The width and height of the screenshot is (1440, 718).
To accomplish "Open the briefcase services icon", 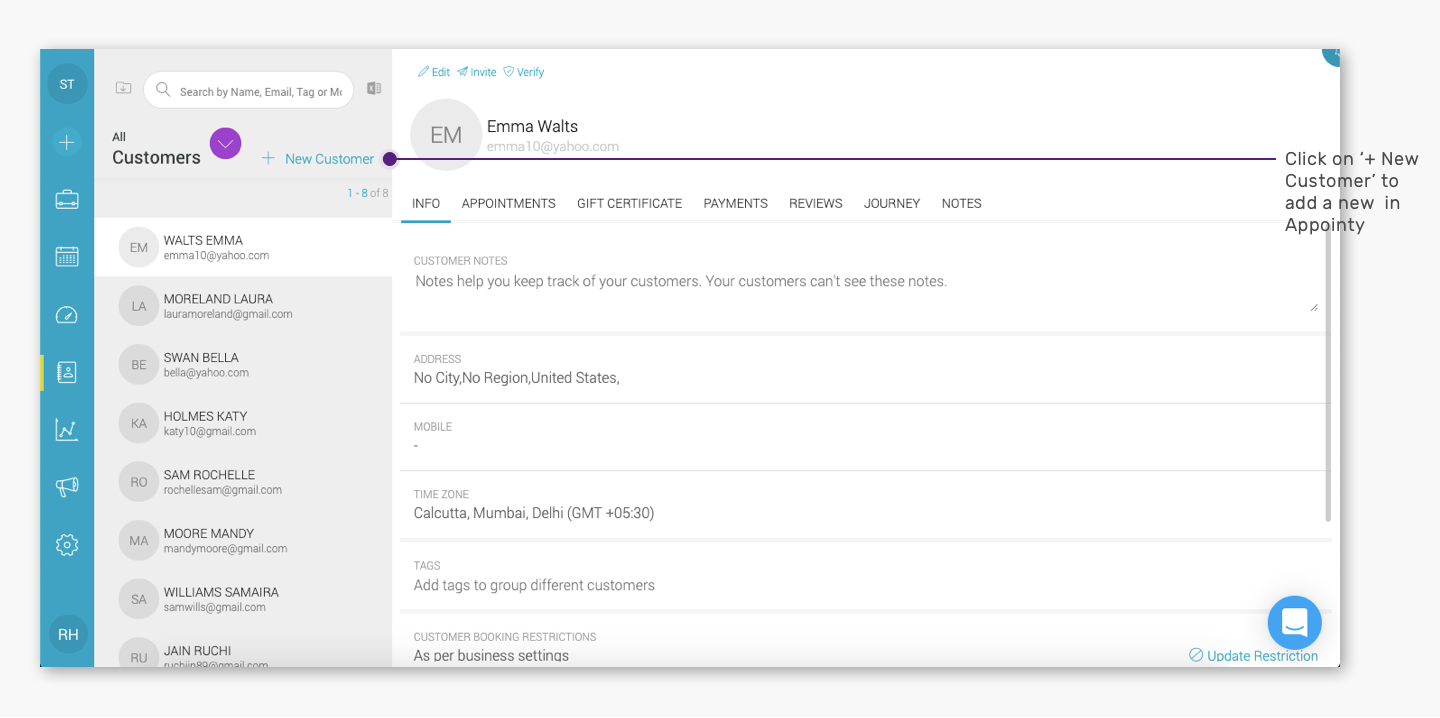I will tap(67, 199).
